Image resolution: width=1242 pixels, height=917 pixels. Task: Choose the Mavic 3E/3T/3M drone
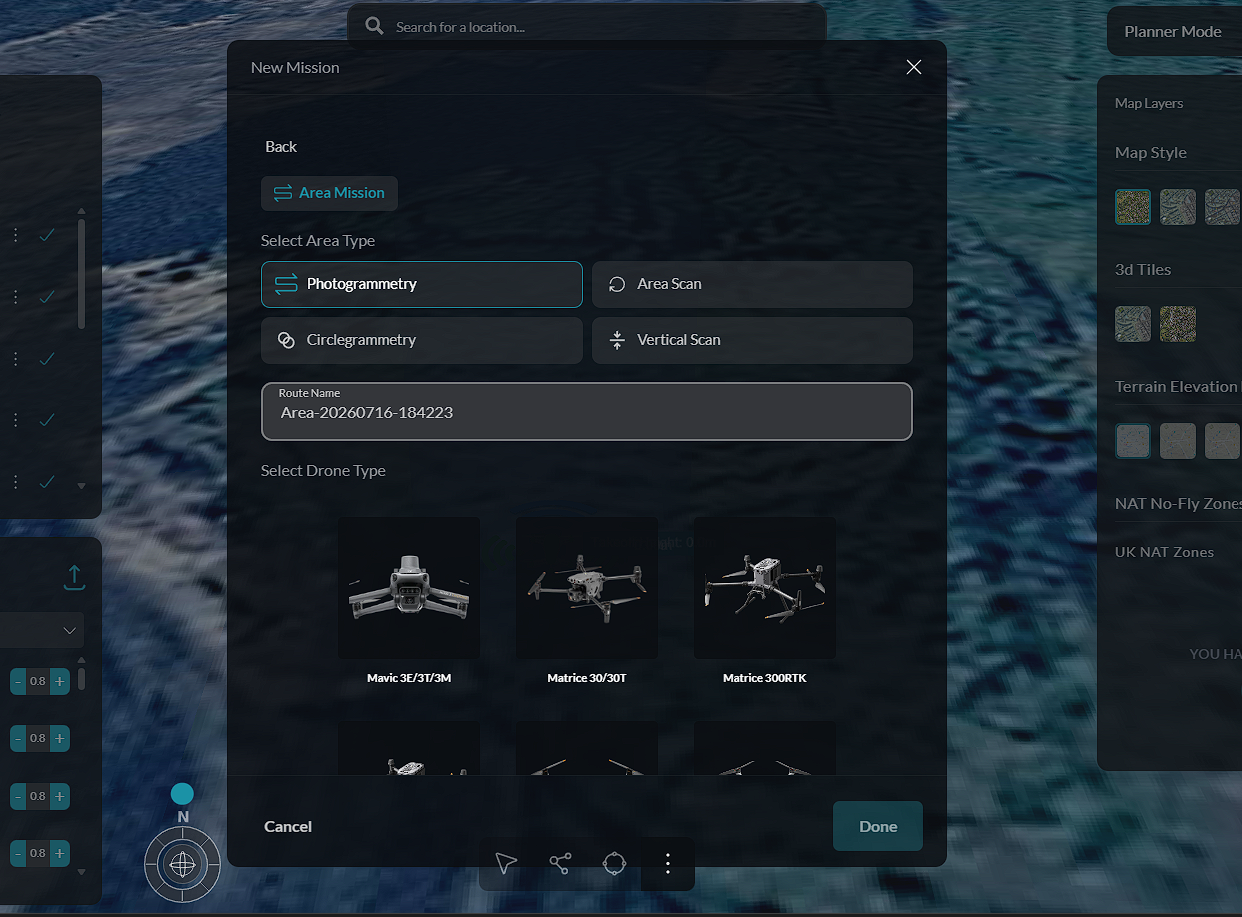click(409, 588)
